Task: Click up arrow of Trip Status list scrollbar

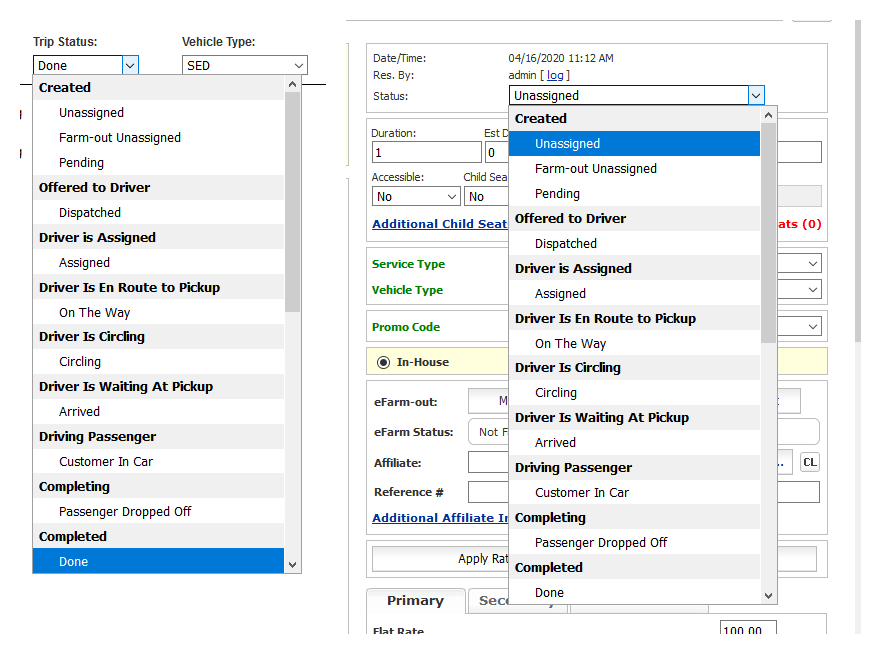Action: pos(292,85)
